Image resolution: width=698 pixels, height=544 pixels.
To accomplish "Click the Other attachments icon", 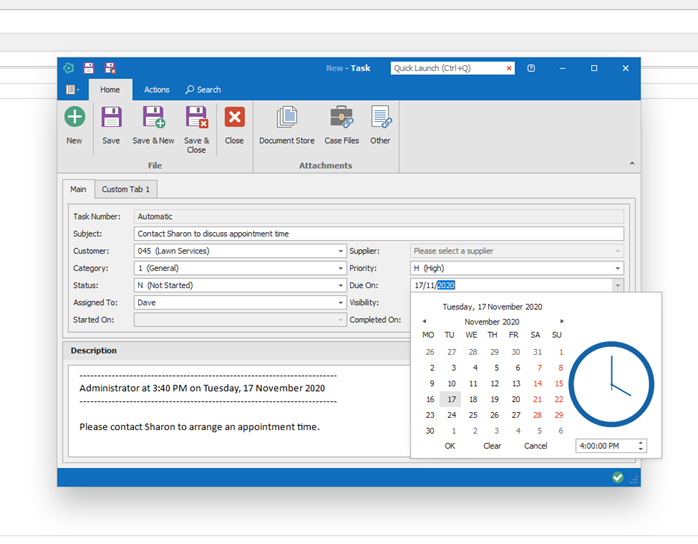I will (x=380, y=118).
